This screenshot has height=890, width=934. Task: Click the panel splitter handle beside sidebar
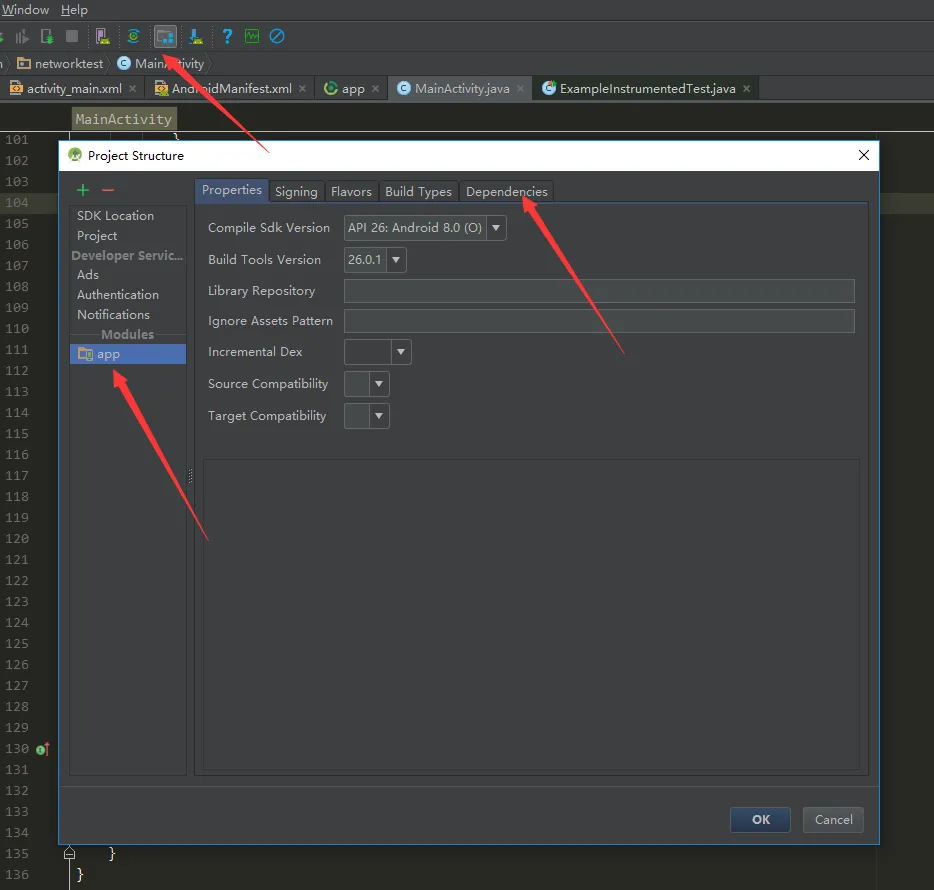click(x=190, y=475)
